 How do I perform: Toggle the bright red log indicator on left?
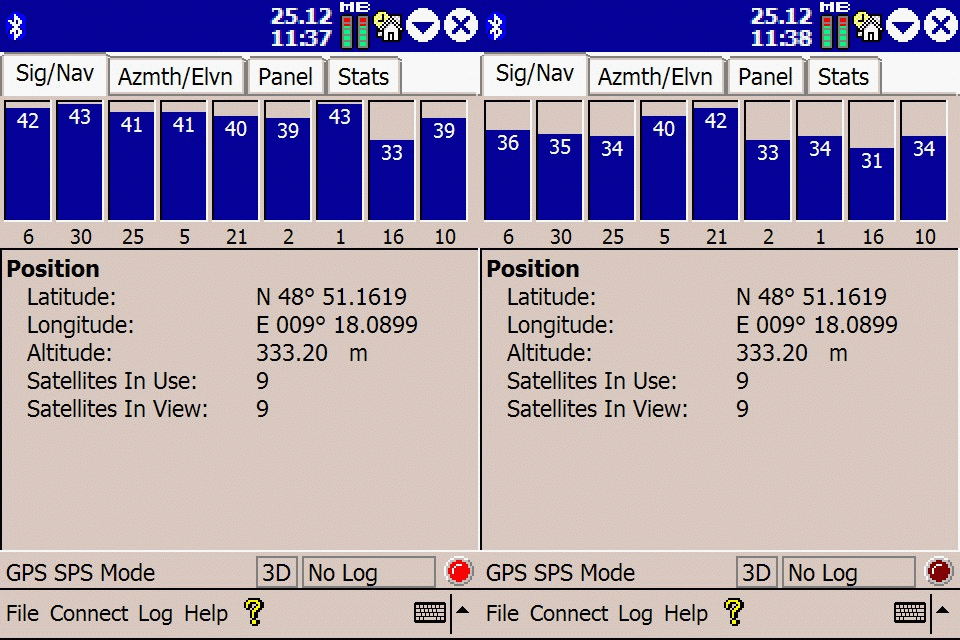pyautogui.click(x=458, y=572)
